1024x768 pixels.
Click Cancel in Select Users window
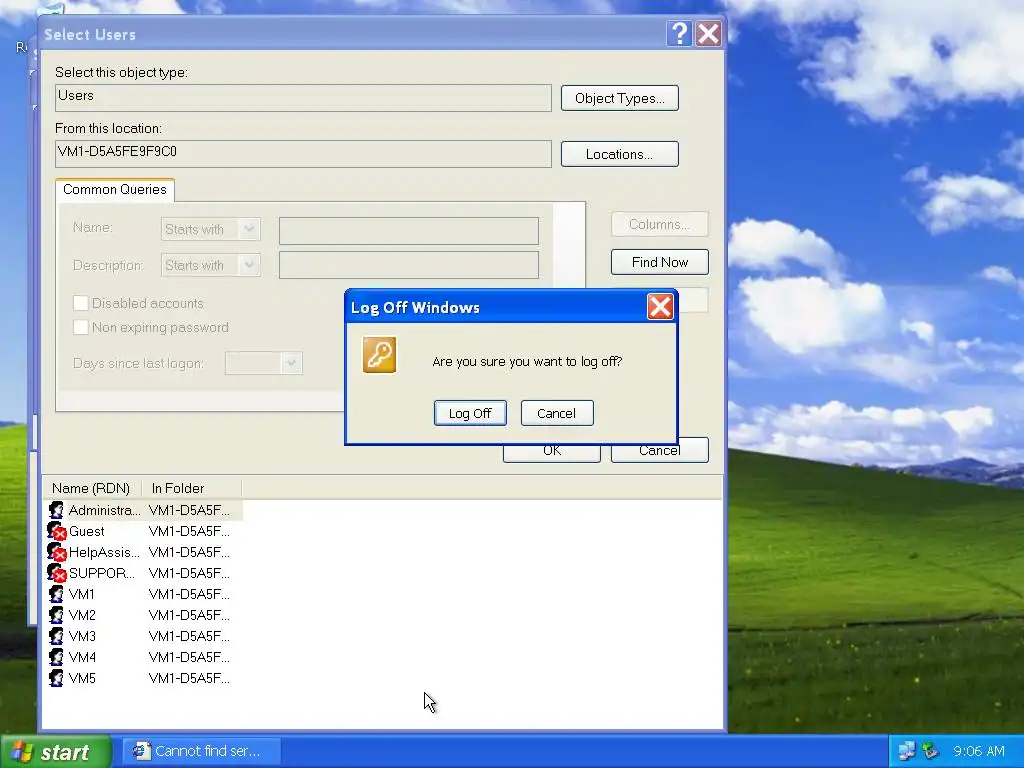click(x=660, y=452)
